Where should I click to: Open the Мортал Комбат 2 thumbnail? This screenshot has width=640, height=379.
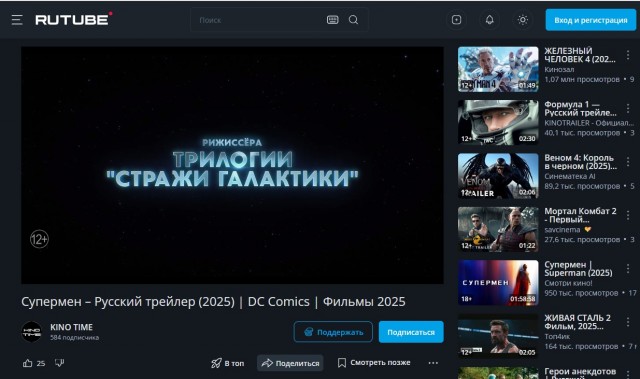(498, 229)
